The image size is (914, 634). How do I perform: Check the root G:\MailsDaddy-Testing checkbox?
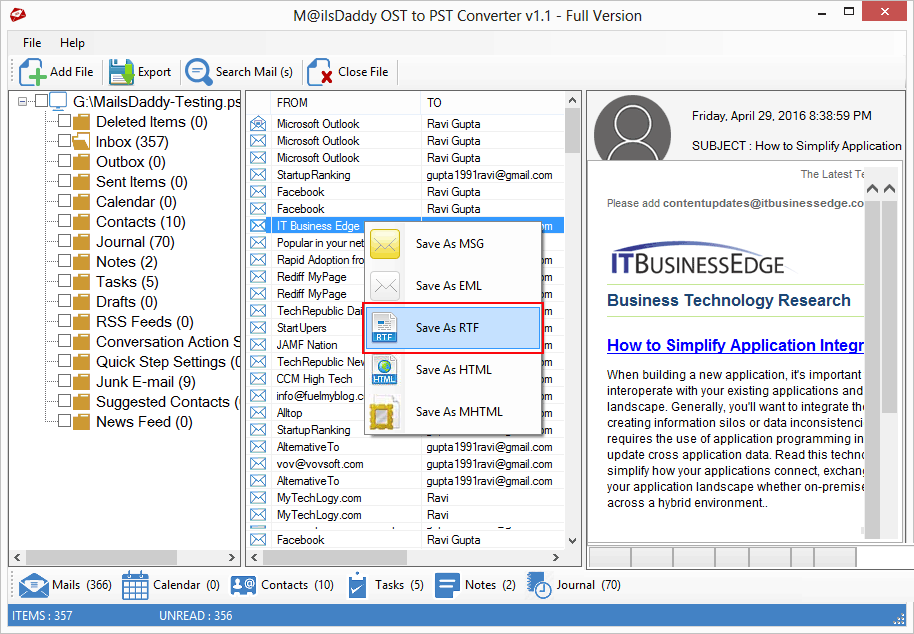[x=41, y=101]
